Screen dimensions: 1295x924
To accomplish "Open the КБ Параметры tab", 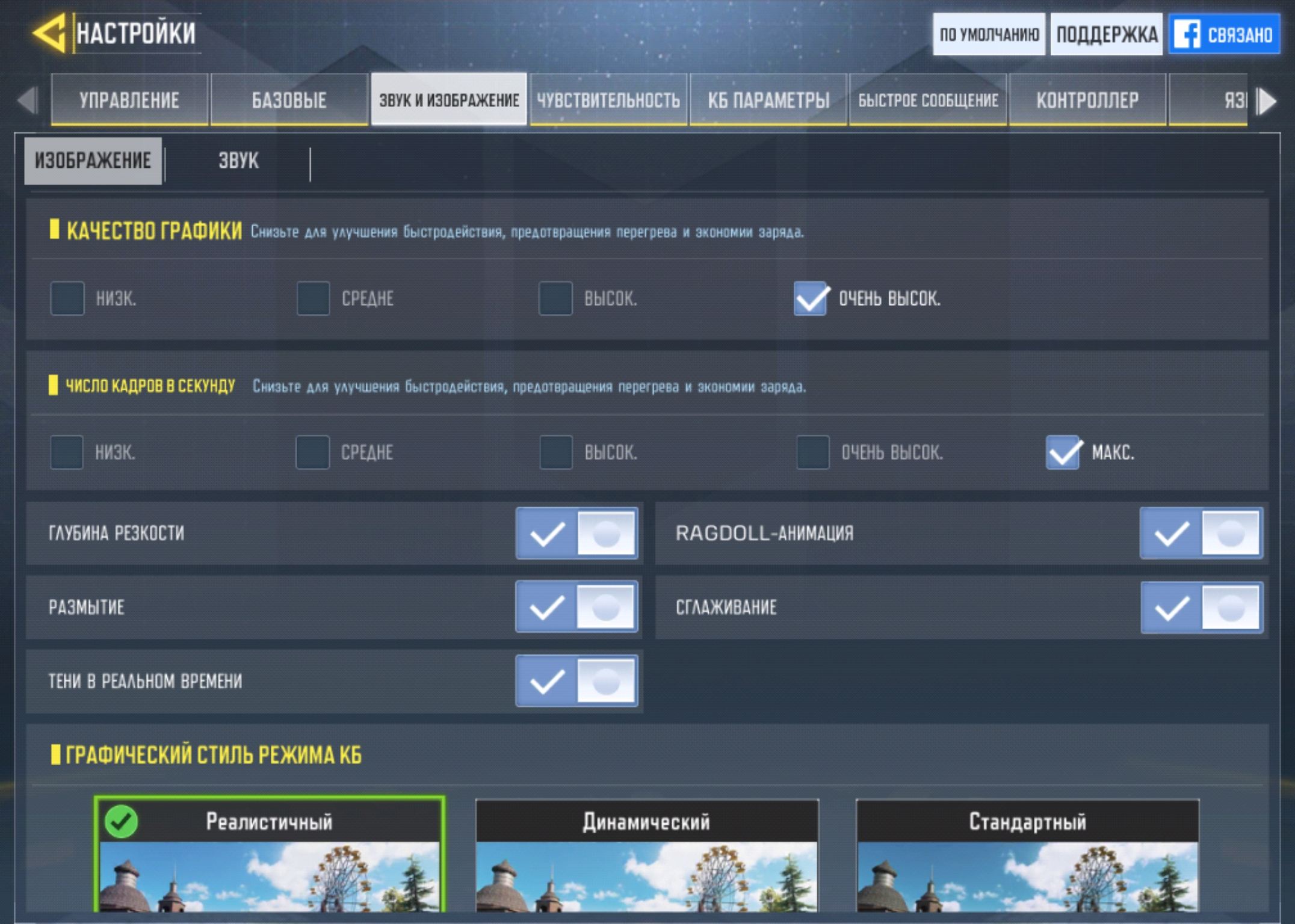I will click(768, 100).
